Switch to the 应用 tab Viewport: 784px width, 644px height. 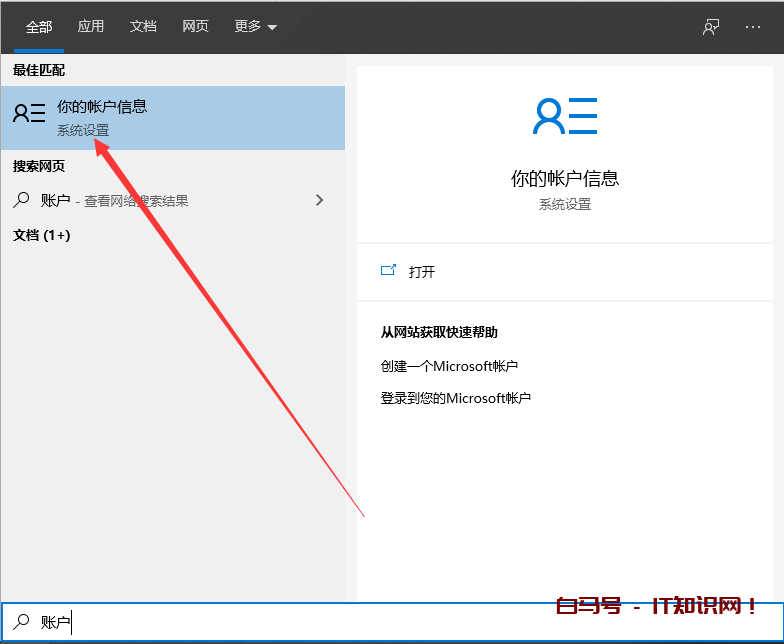pos(91,27)
